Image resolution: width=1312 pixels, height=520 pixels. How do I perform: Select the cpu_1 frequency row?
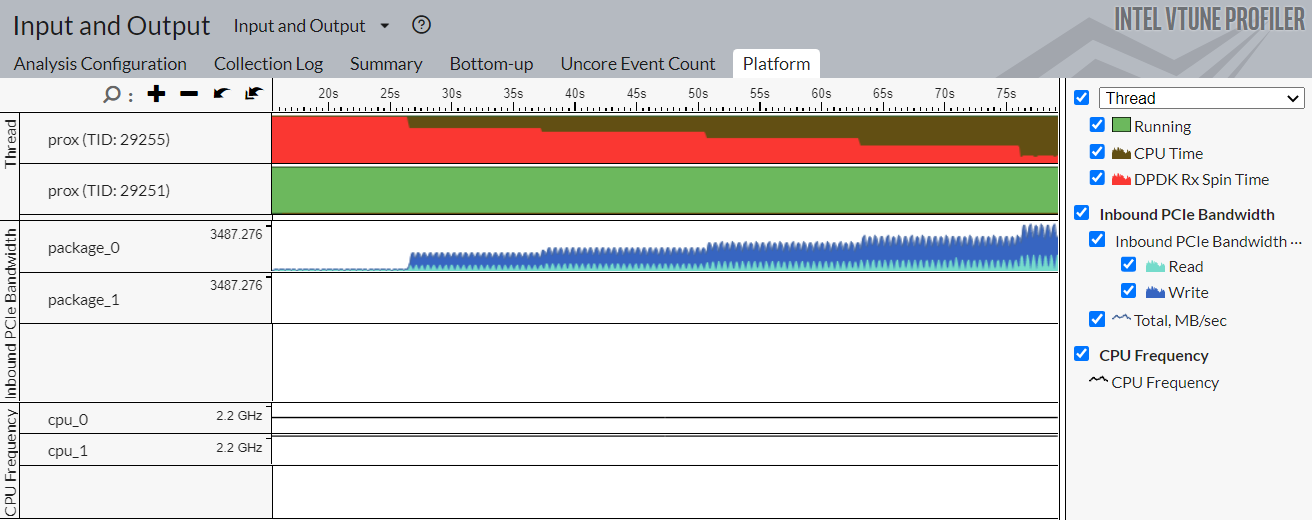[x=145, y=450]
